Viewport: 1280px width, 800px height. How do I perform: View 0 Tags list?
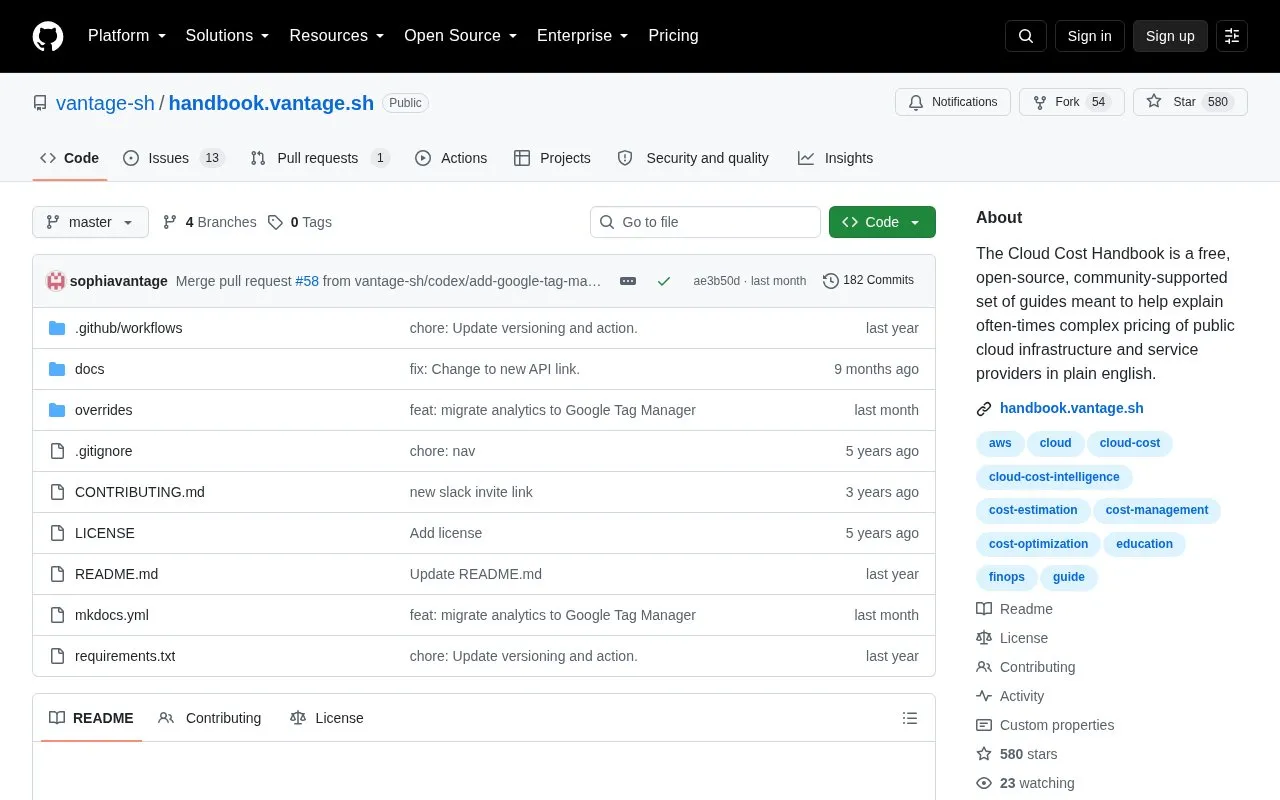point(300,222)
